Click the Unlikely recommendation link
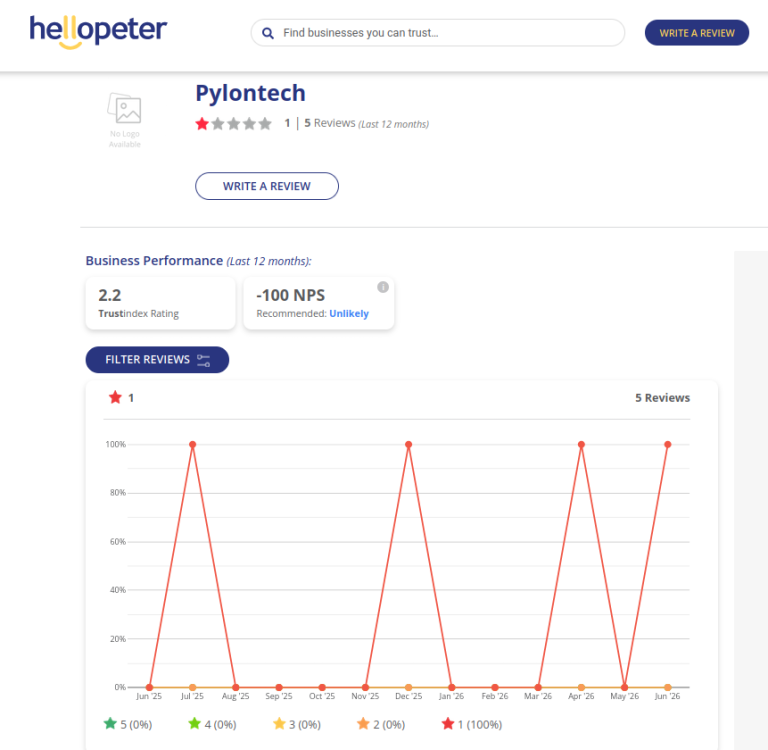Viewport: 768px width, 750px height. (349, 314)
